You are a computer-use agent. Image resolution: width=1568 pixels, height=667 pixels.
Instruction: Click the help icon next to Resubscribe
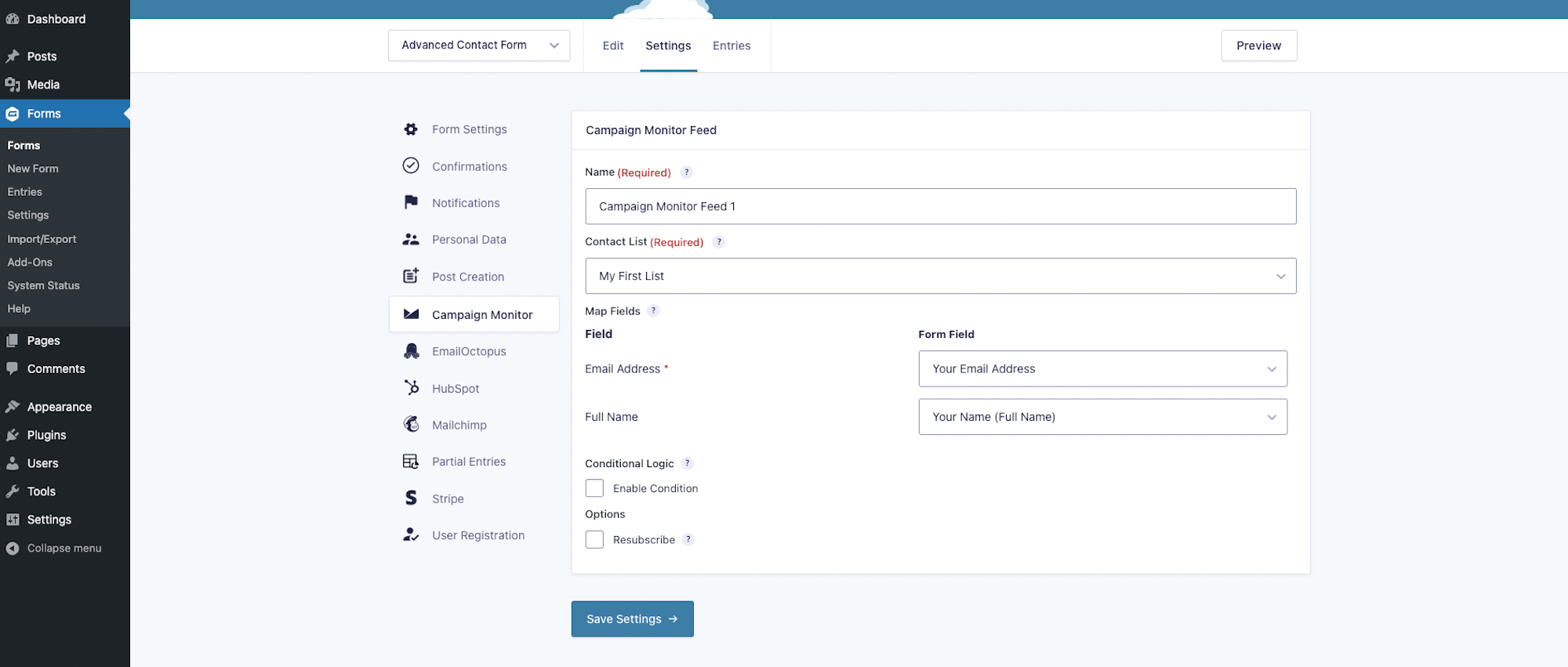(688, 539)
